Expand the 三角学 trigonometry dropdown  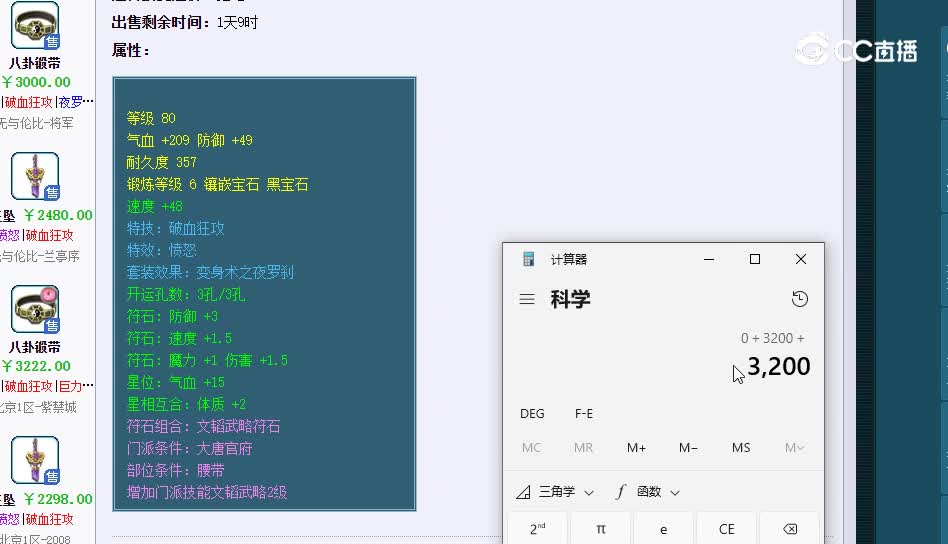pyautogui.click(x=555, y=492)
